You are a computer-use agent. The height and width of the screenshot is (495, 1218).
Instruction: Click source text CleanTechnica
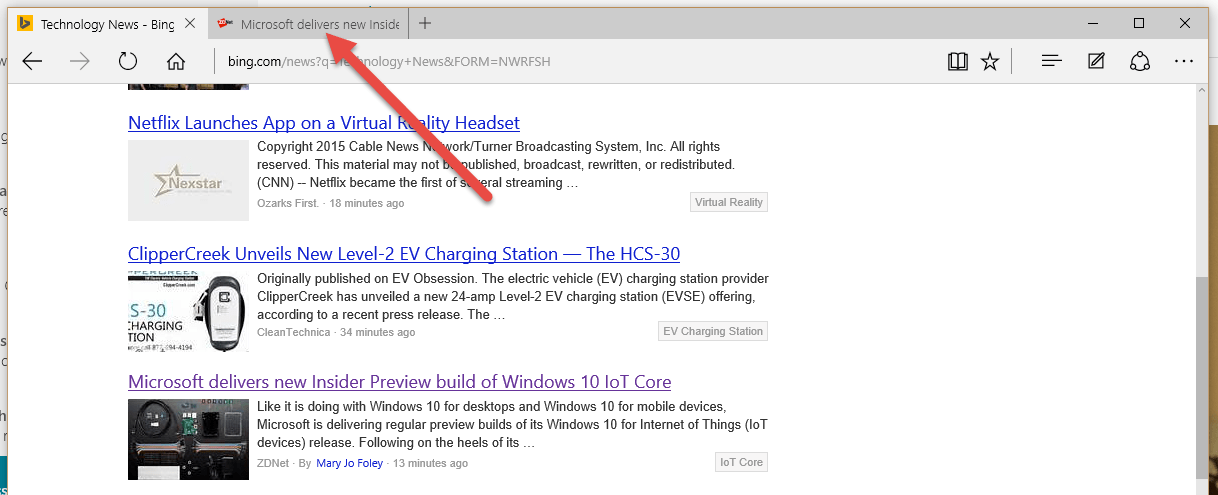tap(293, 332)
